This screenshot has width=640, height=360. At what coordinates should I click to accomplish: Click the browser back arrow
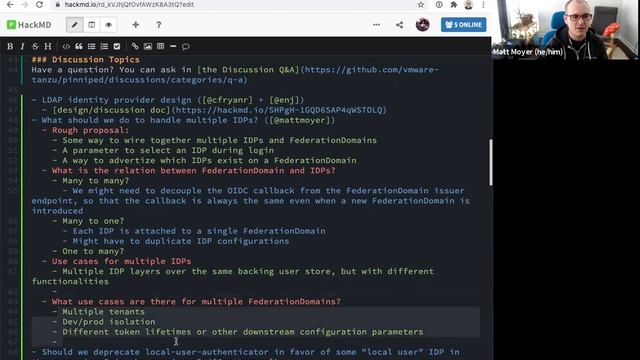click(x=10, y=4)
